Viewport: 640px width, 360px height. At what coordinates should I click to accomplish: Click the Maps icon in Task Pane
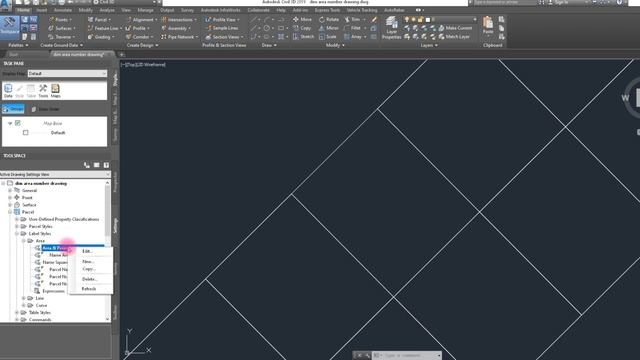56,91
